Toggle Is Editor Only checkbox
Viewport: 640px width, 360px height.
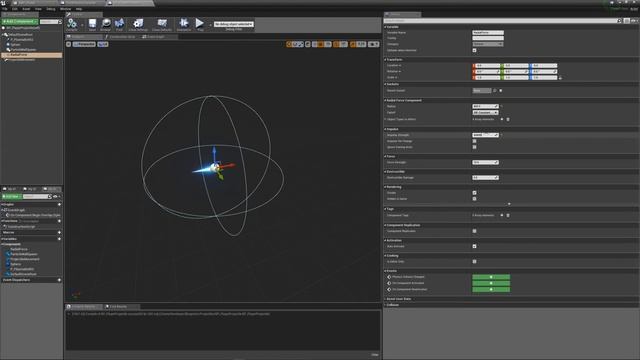tap(474, 262)
